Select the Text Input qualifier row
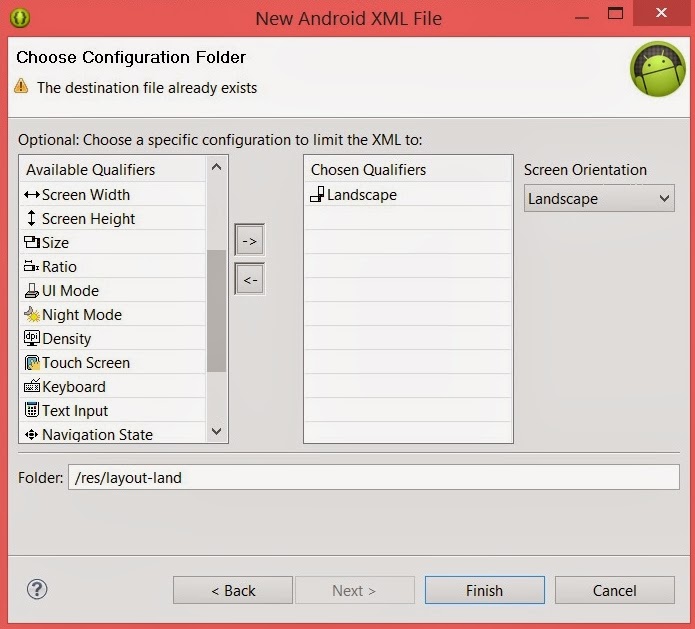 pyautogui.click(x=113, y=410)
